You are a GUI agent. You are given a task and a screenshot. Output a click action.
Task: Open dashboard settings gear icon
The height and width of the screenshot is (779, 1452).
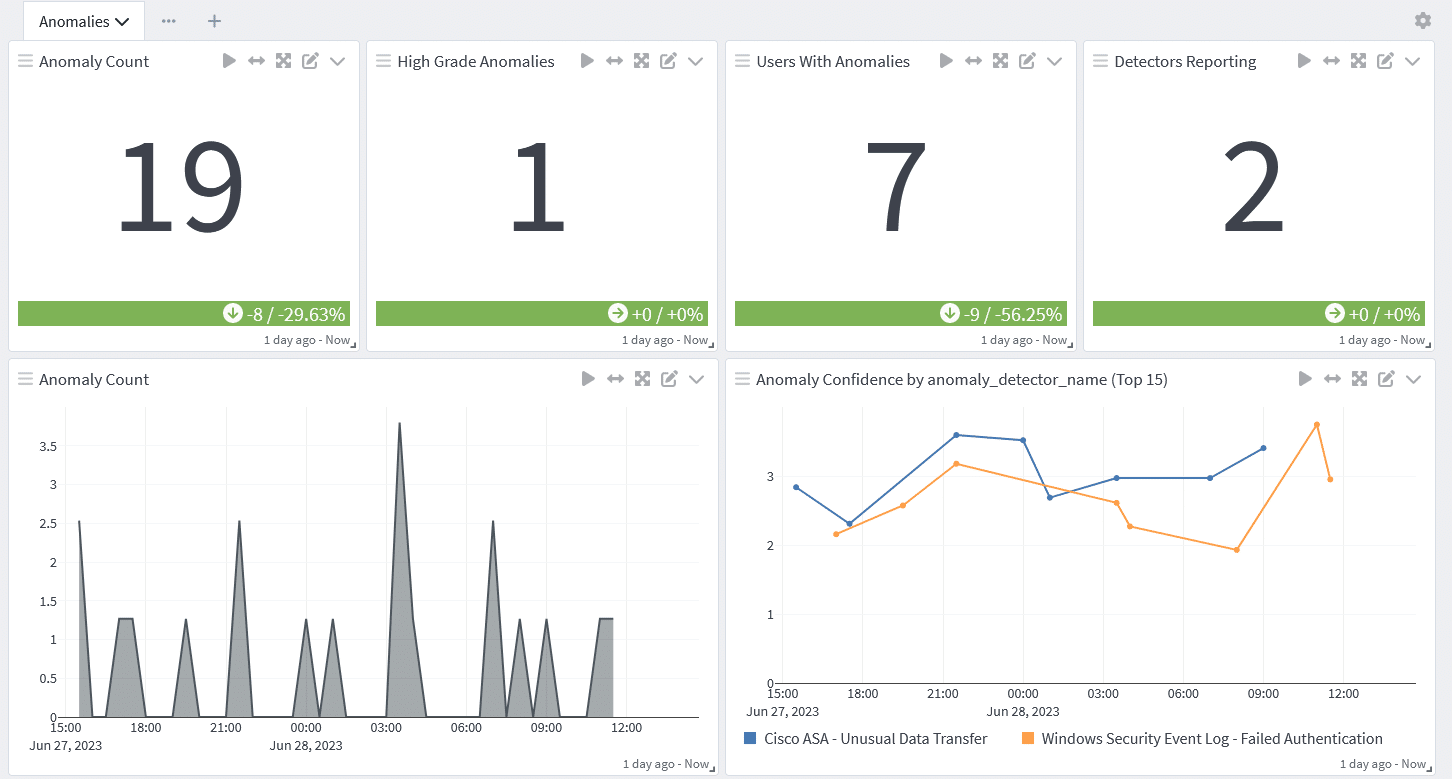1422,21
